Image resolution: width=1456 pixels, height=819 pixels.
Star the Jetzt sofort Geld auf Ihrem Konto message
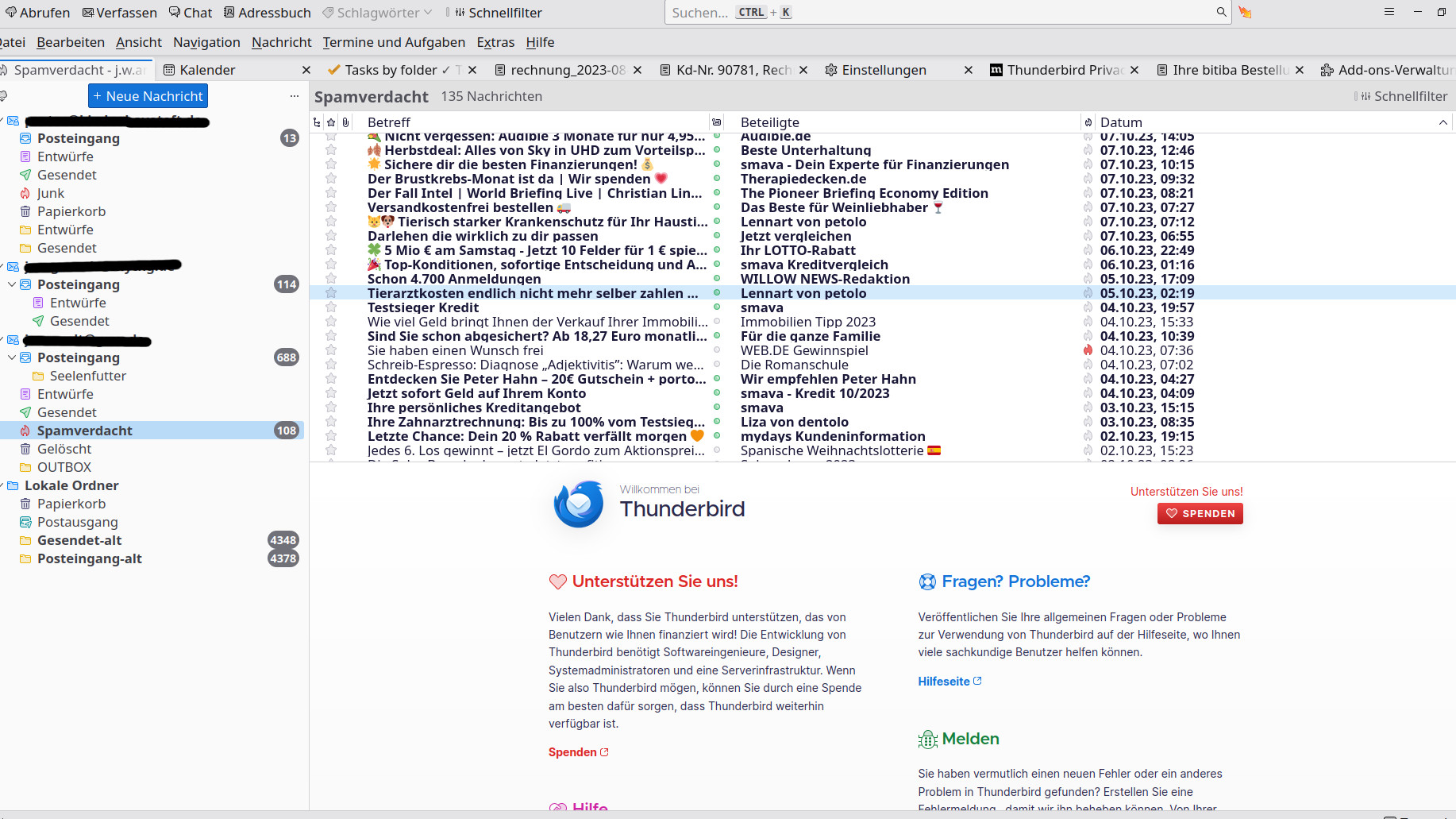point(331,393)
